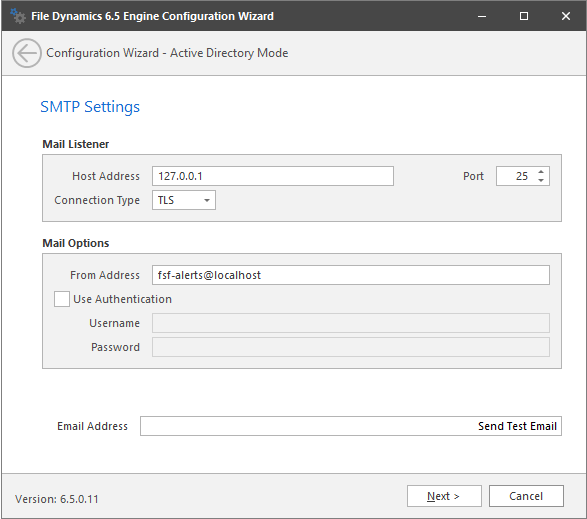The width and height of the screenshot is (587, 519).
Task: Click the File Dynamics gear icon in title bar
Action: point(18,16)
